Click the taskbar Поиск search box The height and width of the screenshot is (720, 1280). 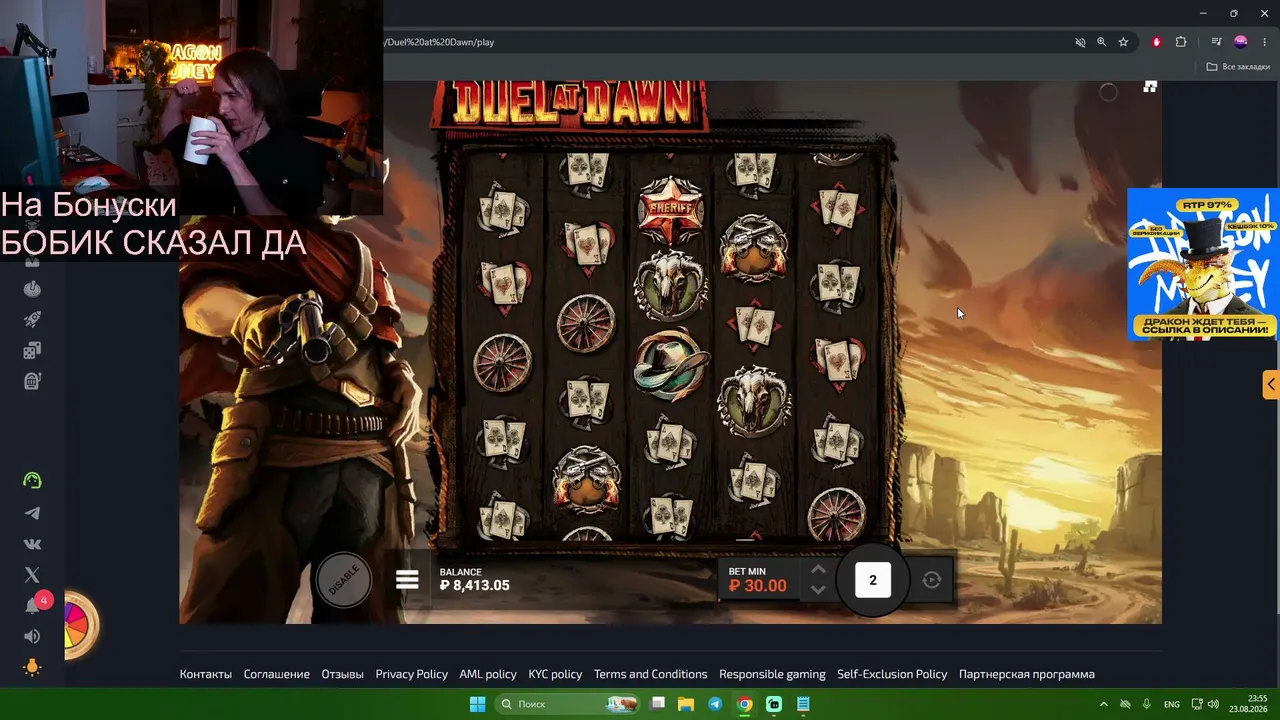click(x=568, y=704)
